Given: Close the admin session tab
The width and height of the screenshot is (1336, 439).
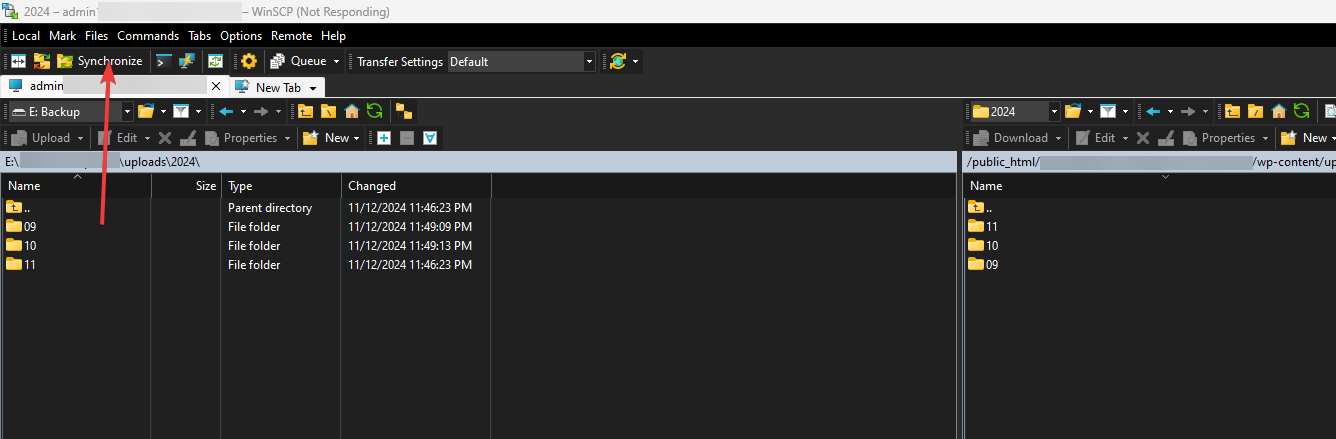Looking at the screenshot, I should coord(215,87).
